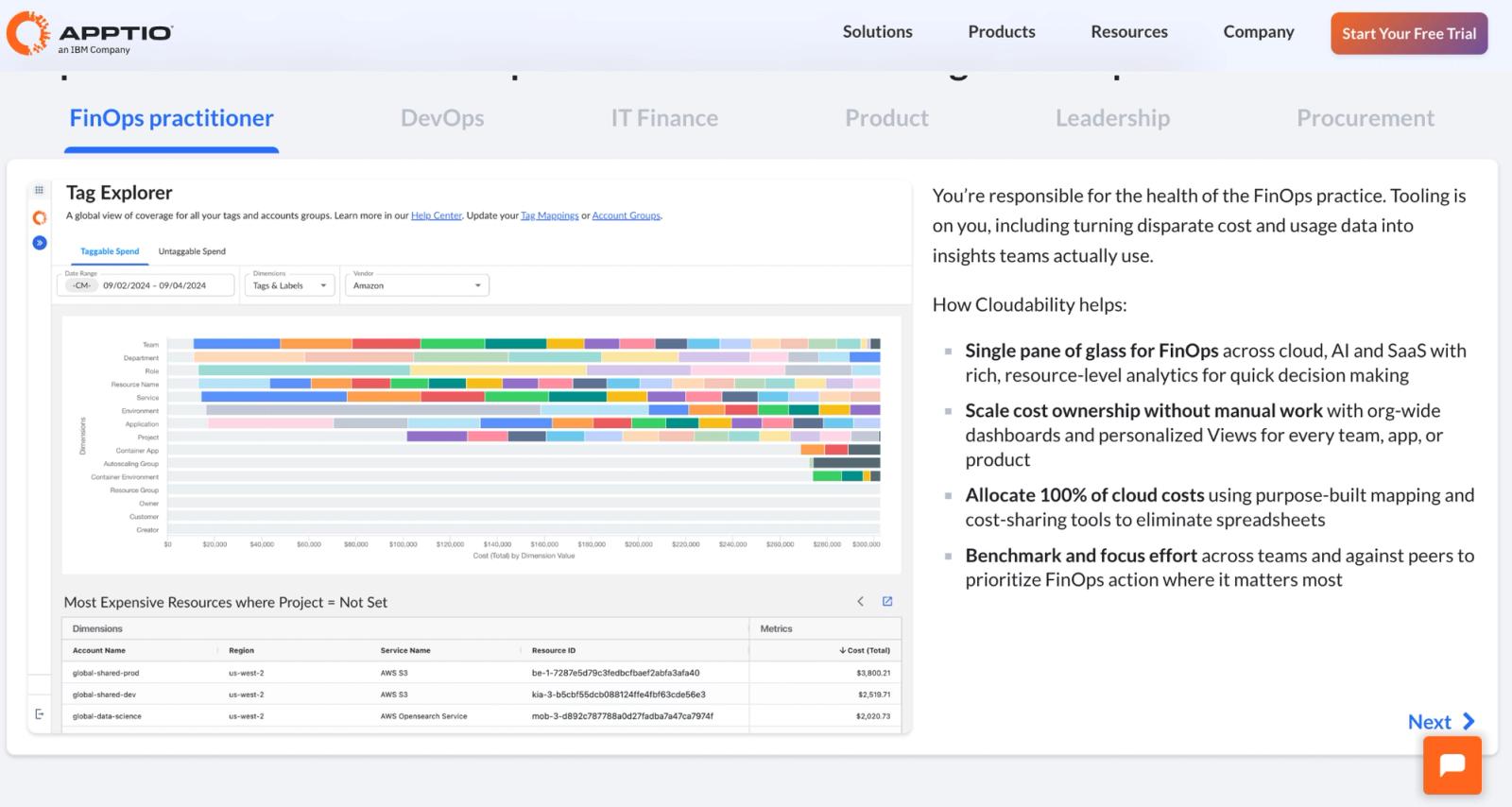Click the Metrics table header
The width and height of the screenshot is (1512, 807).
pyautogui.click(x=776, y=628)
